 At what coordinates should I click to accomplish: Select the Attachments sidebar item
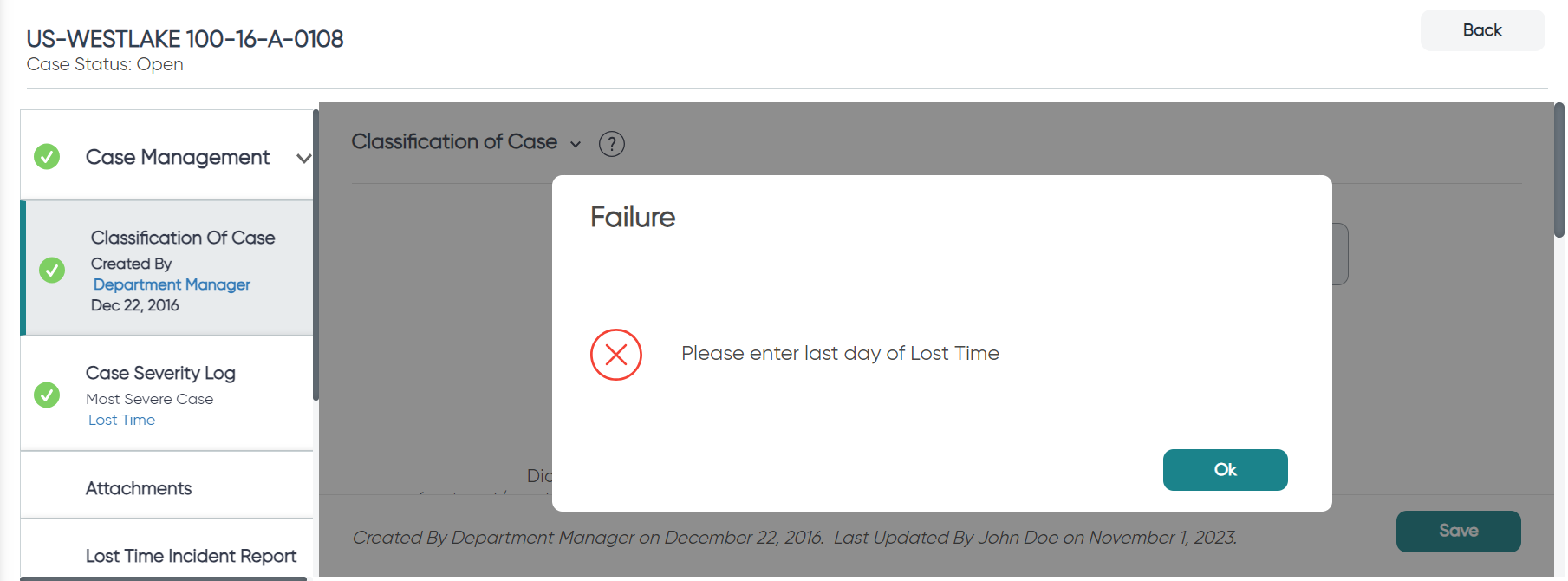coord(166,488)
